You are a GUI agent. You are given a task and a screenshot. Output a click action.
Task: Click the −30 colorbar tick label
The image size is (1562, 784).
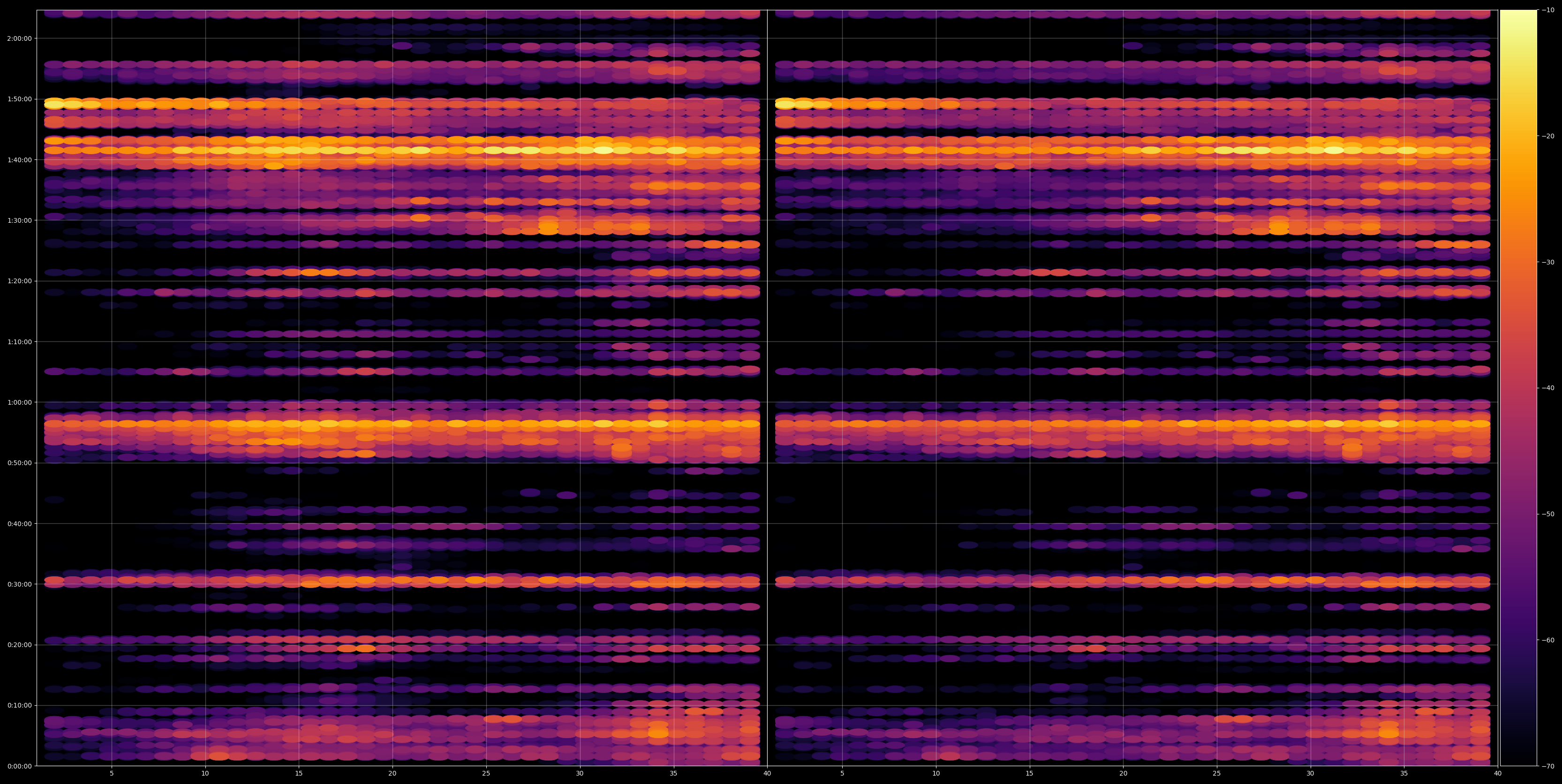click(1548, 262)
